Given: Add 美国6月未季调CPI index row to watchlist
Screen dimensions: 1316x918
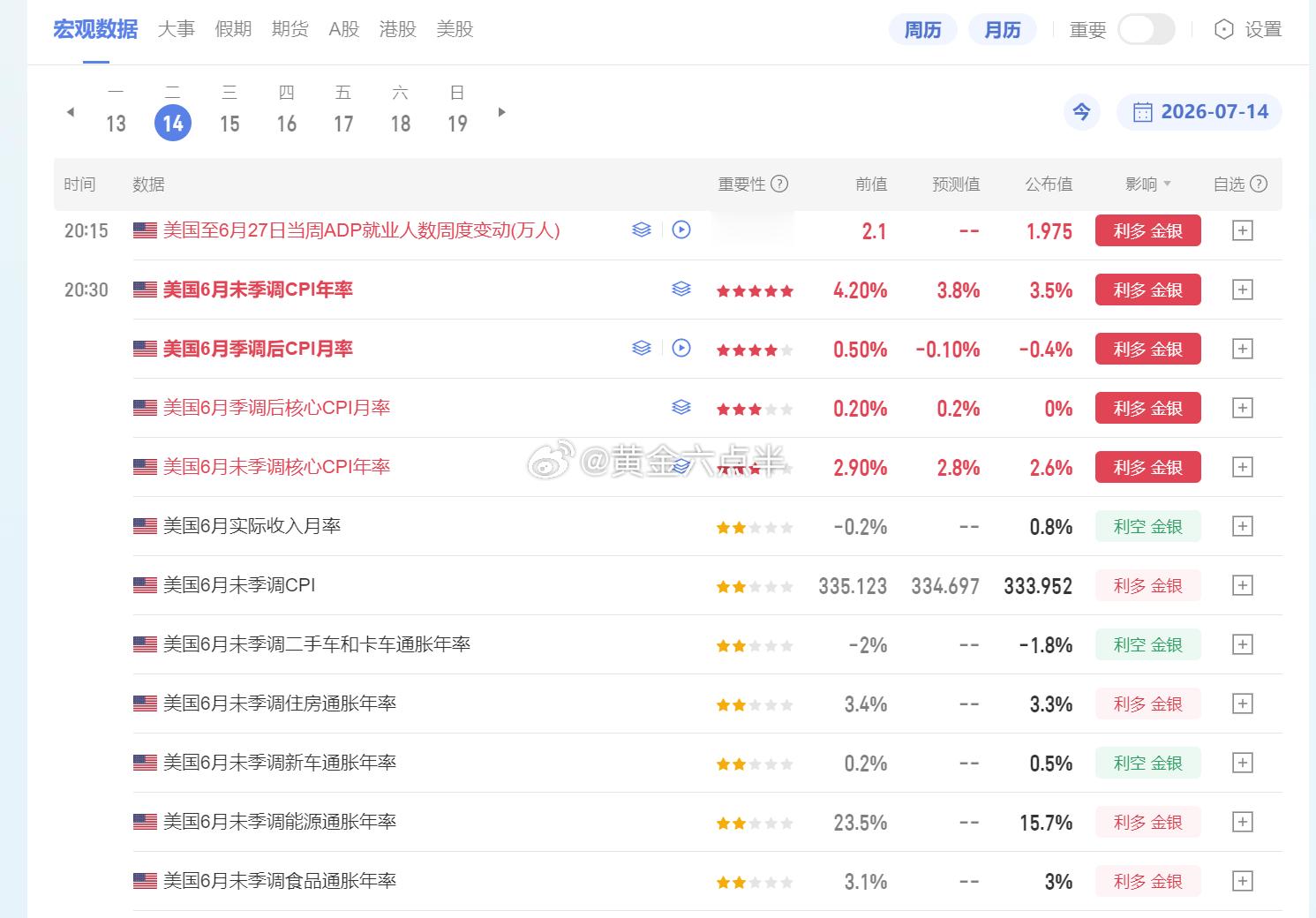Looking at the screenshot, I should [x=1242, y=585].
